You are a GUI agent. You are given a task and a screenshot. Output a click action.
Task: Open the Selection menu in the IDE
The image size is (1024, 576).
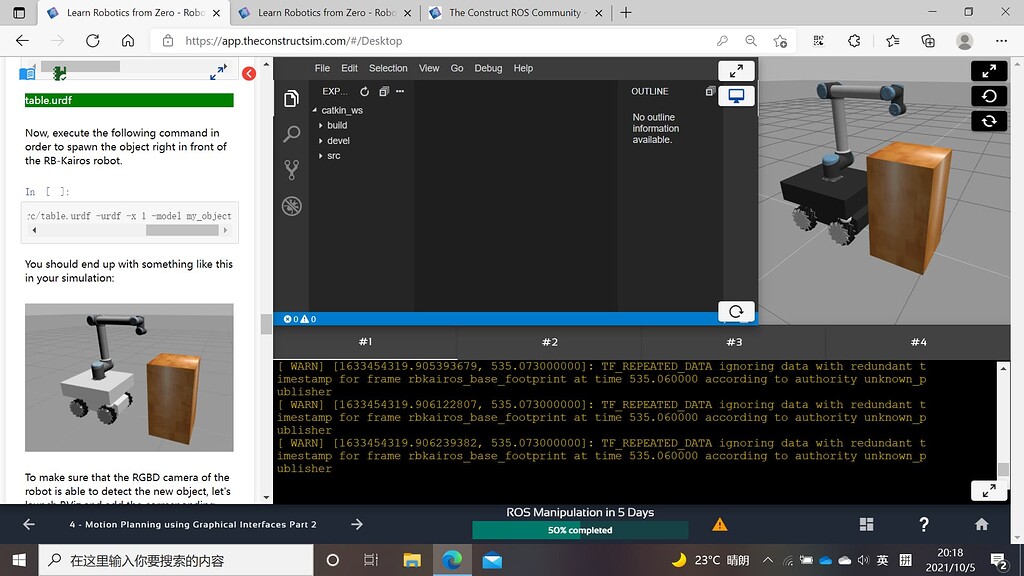point(388,68)
